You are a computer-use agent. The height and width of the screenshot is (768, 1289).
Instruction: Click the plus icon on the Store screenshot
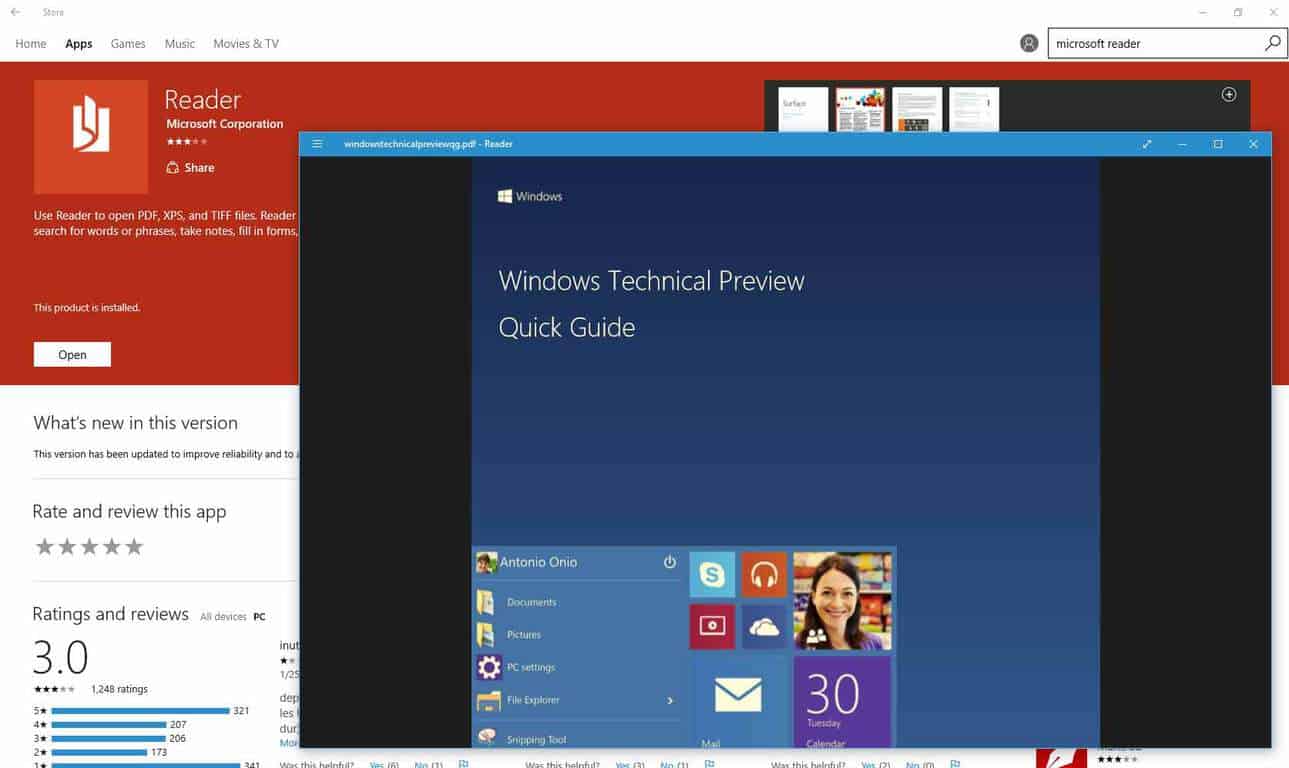coord(1229,94)
